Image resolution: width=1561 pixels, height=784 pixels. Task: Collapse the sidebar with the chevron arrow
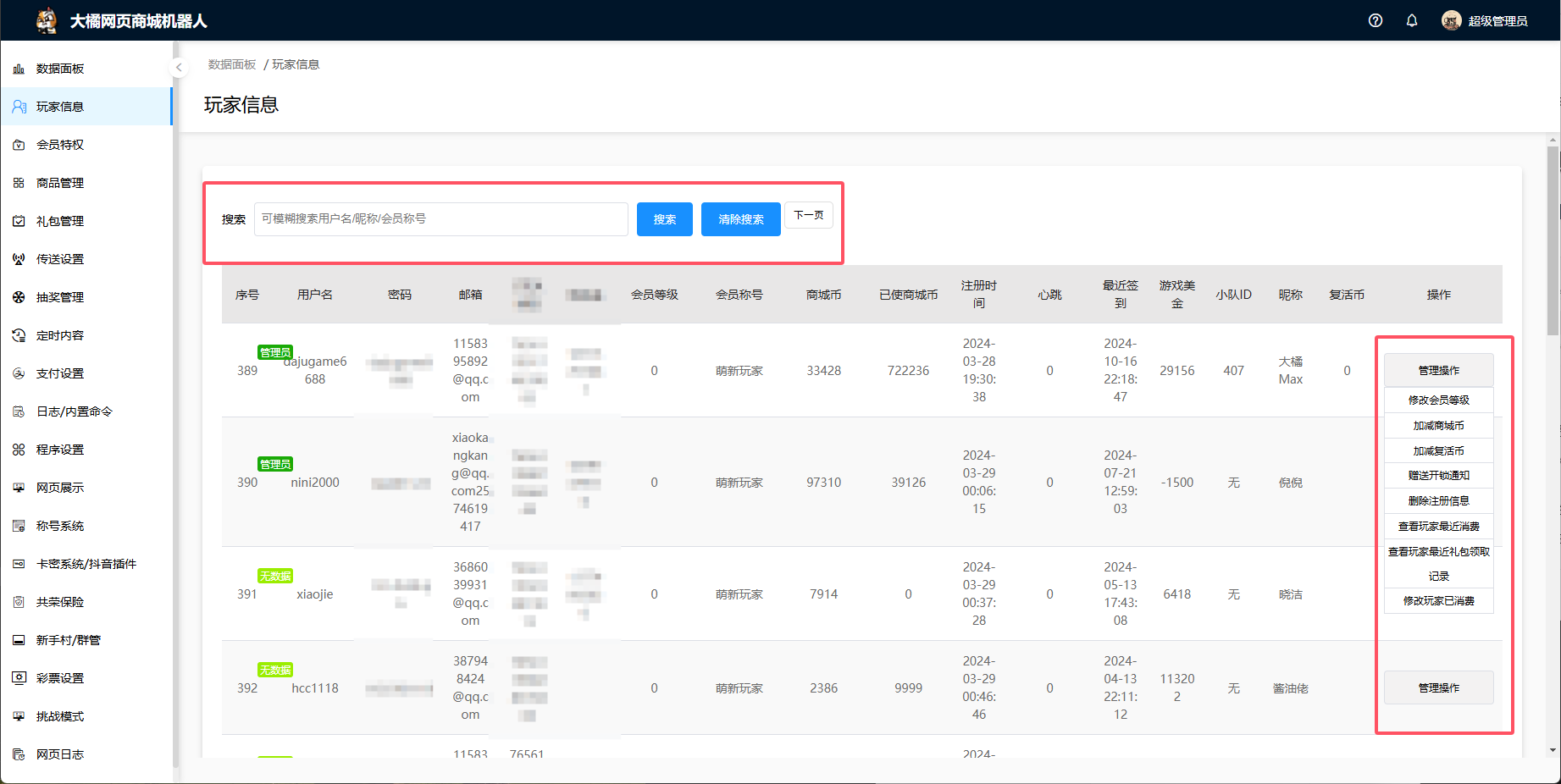[x=179, y=67]
